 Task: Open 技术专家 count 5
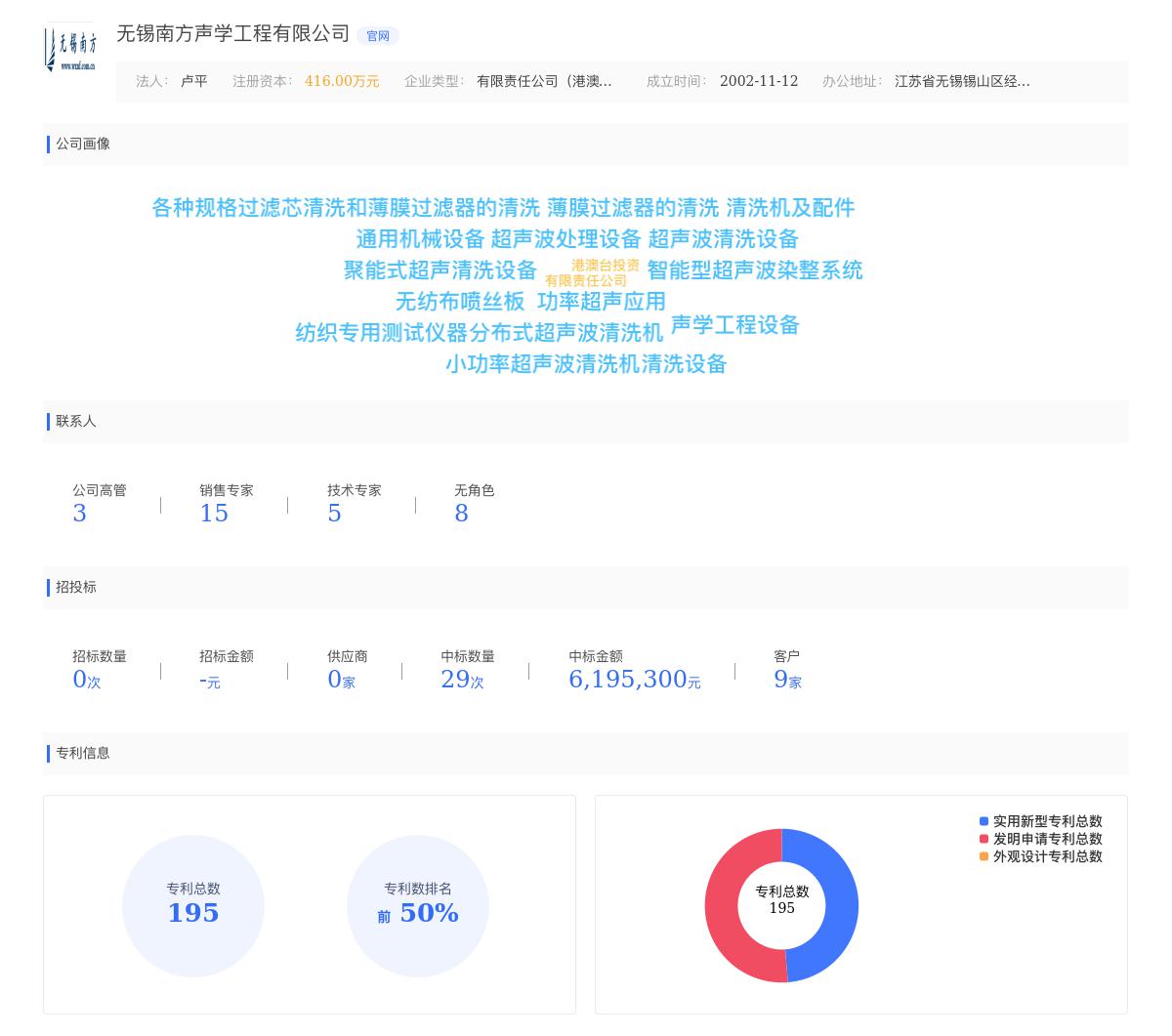tap(334, 514)
